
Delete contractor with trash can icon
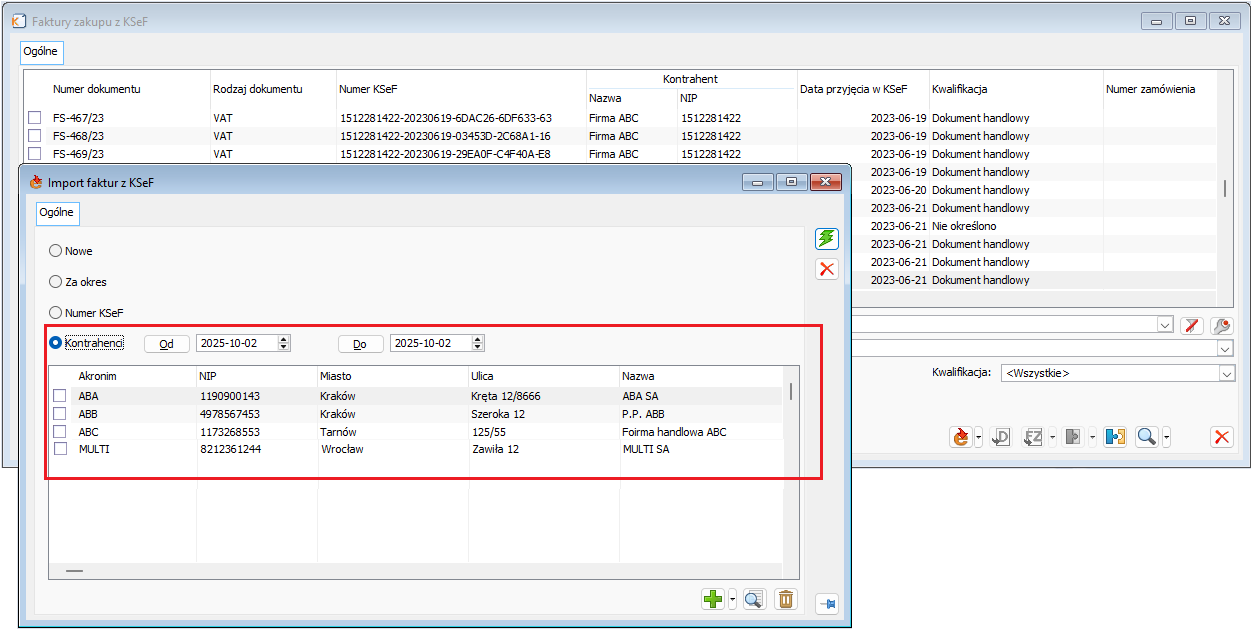786,599
